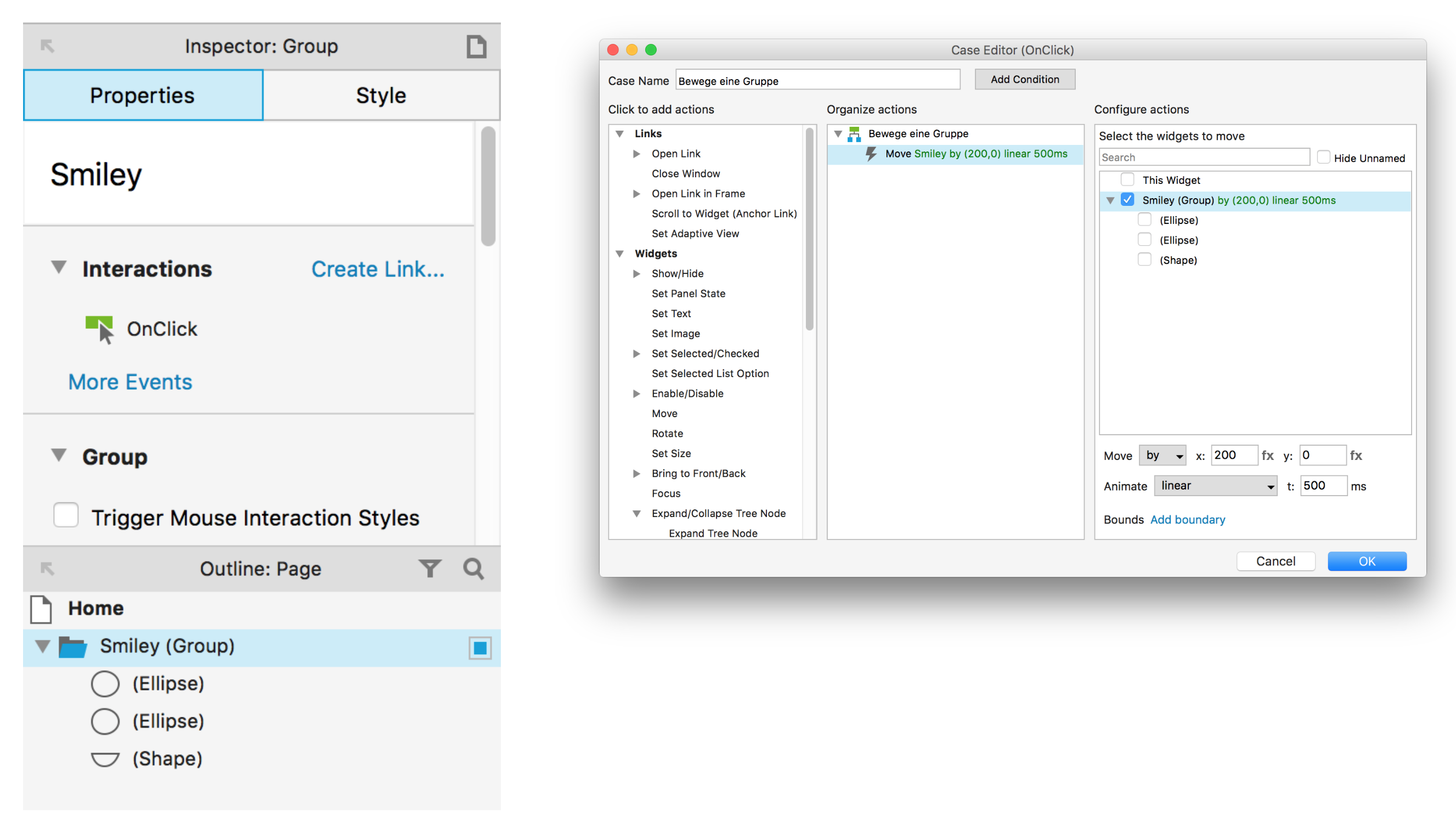Click the Create Link... link

377,269
